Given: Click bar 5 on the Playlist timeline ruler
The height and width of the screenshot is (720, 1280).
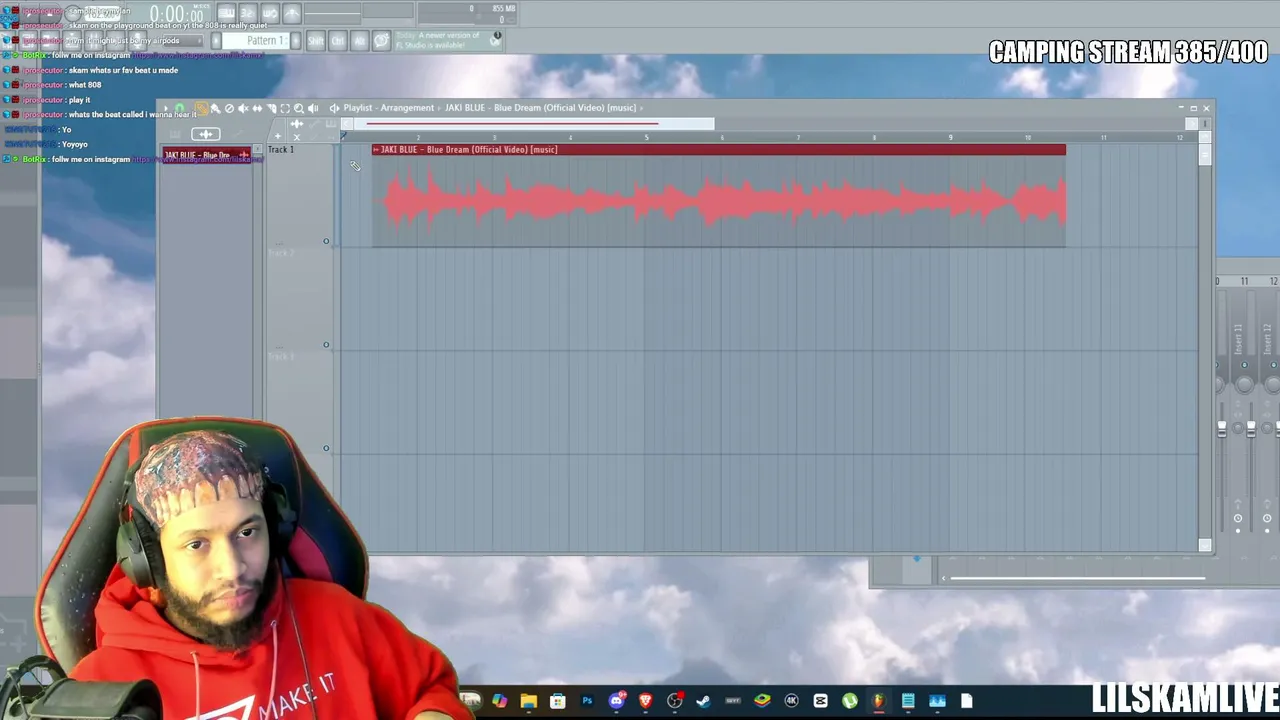Looking at the screenshot, I should 646,137.
